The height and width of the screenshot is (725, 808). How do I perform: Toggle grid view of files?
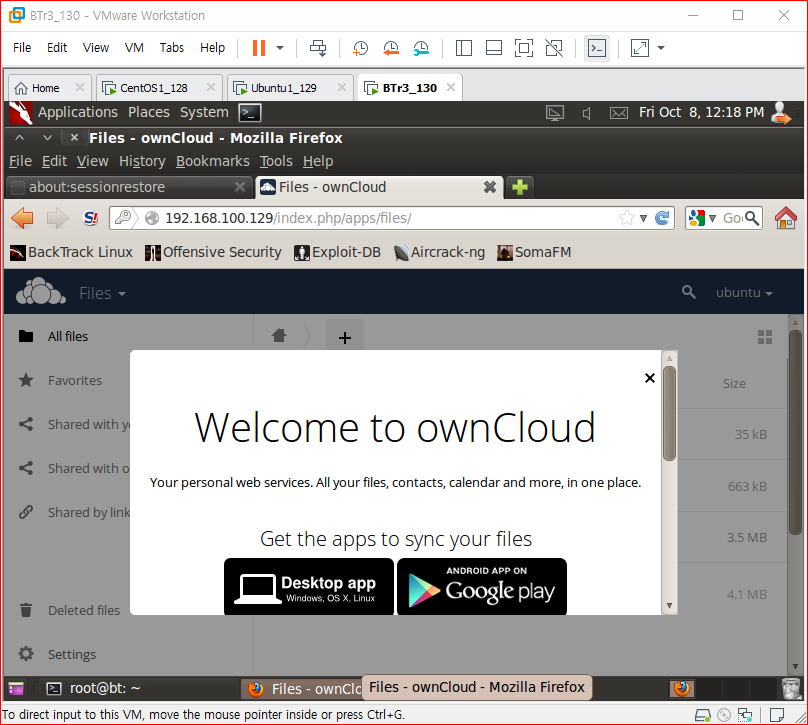pos(765,337)
